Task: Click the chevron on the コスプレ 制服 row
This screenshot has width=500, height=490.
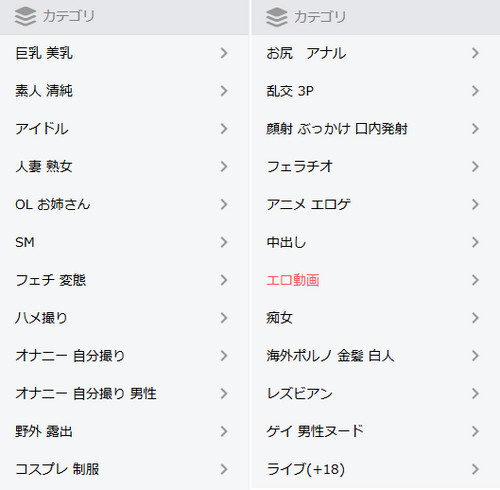Action: [224, 469]
